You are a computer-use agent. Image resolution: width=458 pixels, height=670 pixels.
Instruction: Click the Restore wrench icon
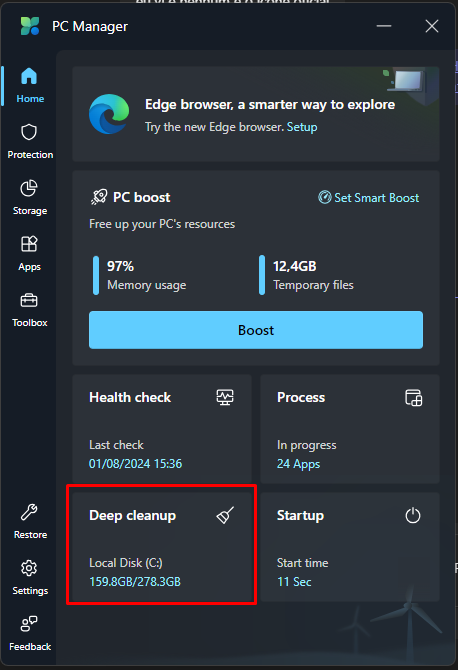tap(29, 512)
